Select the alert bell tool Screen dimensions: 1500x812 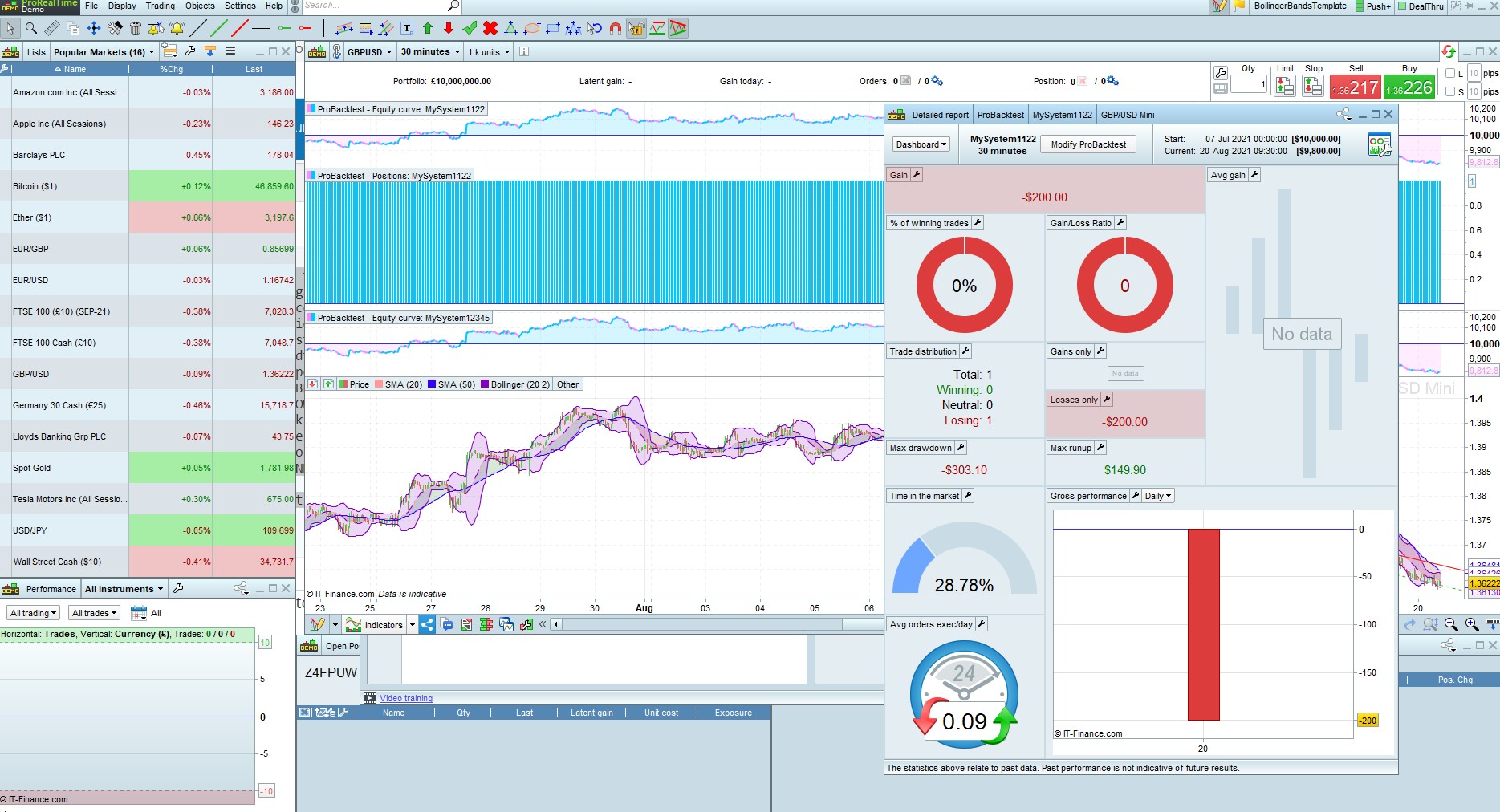177,29
